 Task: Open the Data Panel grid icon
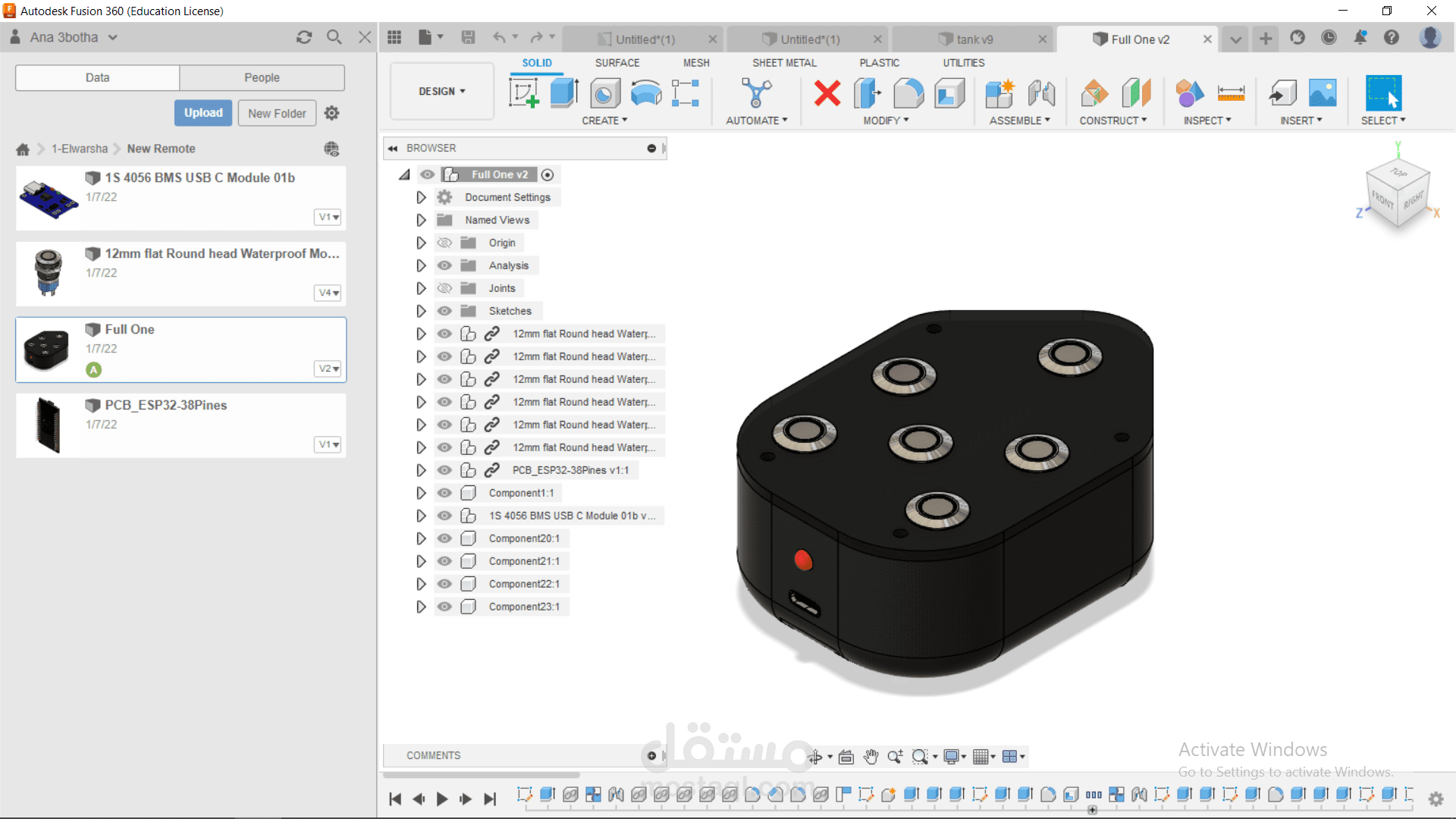(x=394, y=38)
